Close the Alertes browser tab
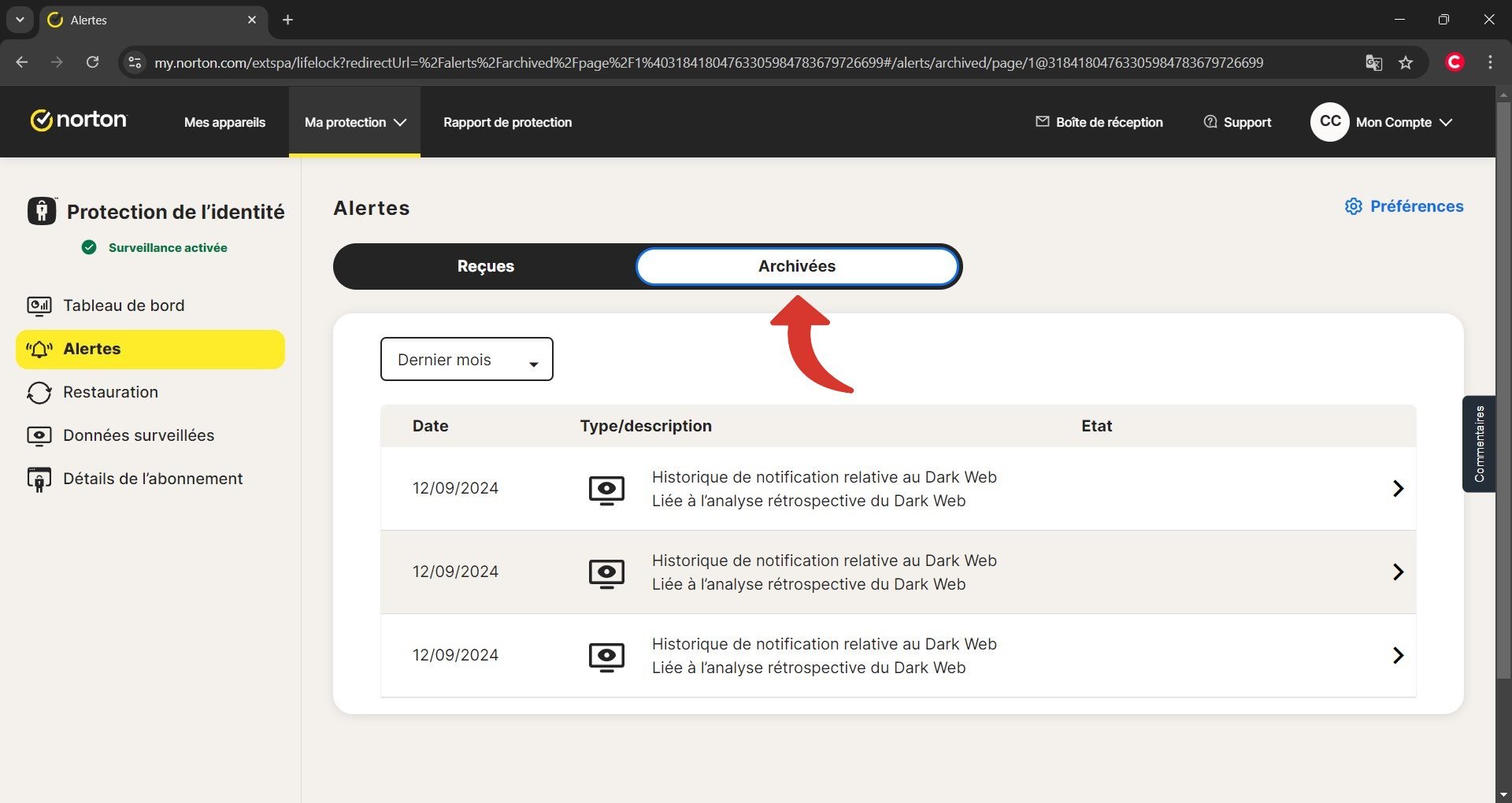Viewport: 1512px width, 803px height. click(x=252, y=20)
